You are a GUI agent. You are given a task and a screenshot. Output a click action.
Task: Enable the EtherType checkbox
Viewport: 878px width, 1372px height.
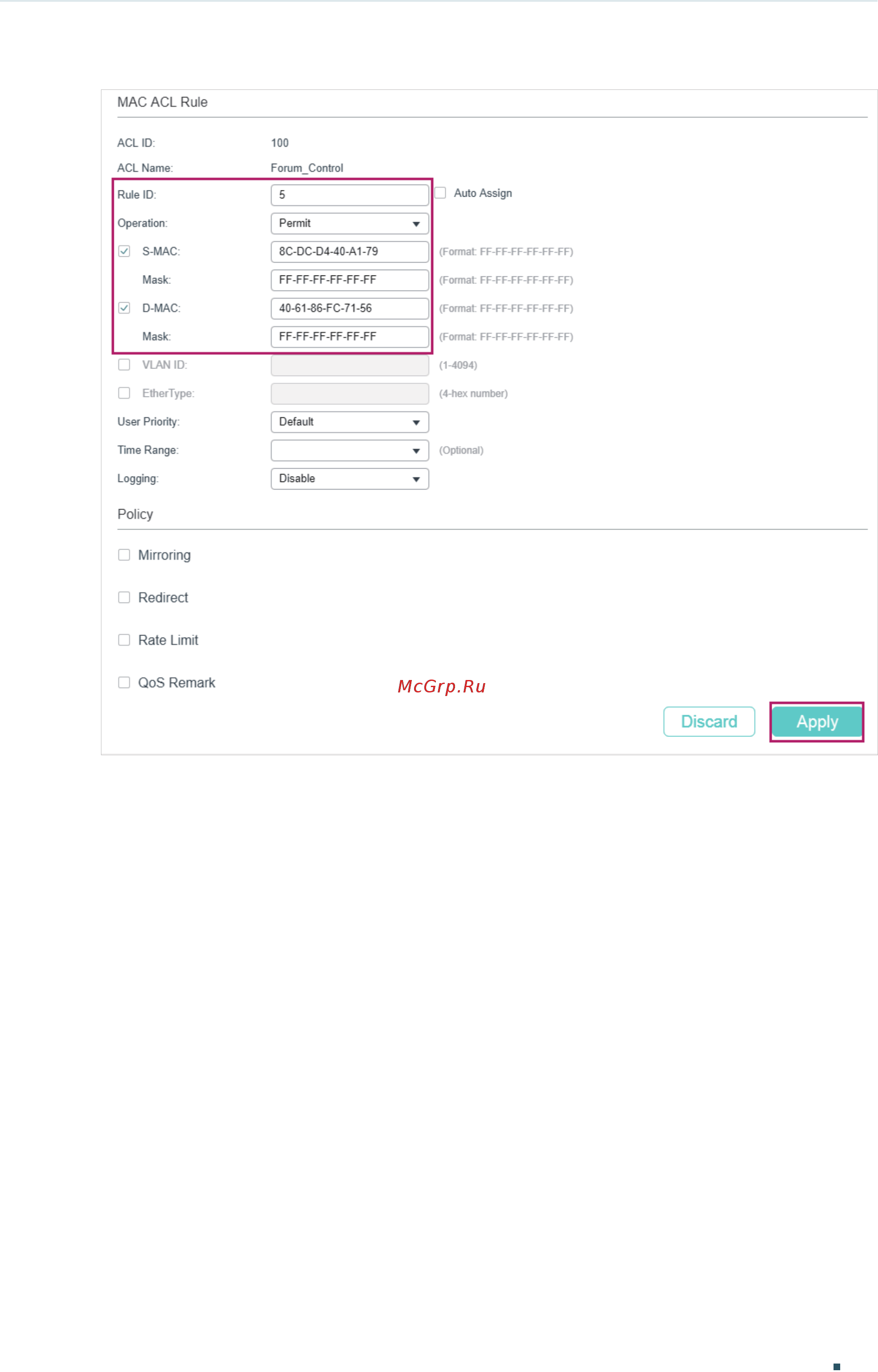tap(124, 393)
